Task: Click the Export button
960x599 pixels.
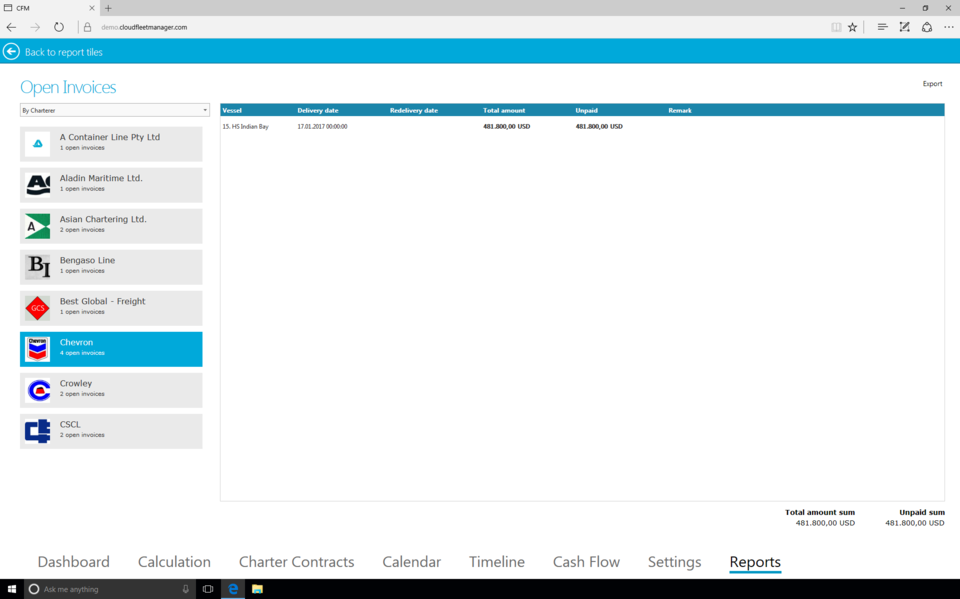Action: (932, 84)
